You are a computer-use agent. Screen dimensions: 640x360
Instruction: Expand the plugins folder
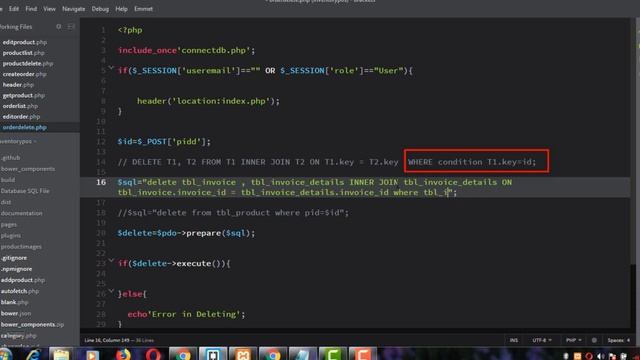(x=11, y=236)
